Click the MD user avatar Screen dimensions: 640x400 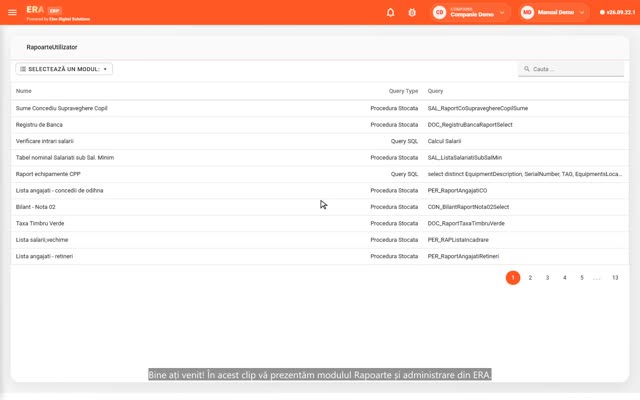[x=527, y=12]
